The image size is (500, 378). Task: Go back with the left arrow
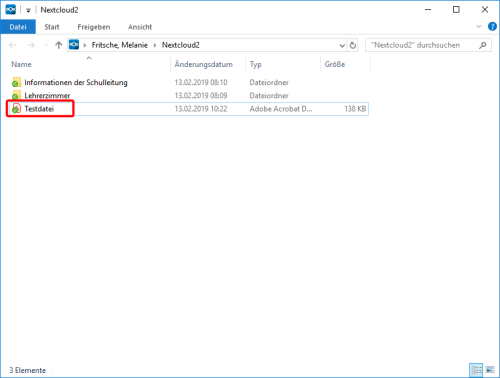pyautogui.click(x=13, y=45)
